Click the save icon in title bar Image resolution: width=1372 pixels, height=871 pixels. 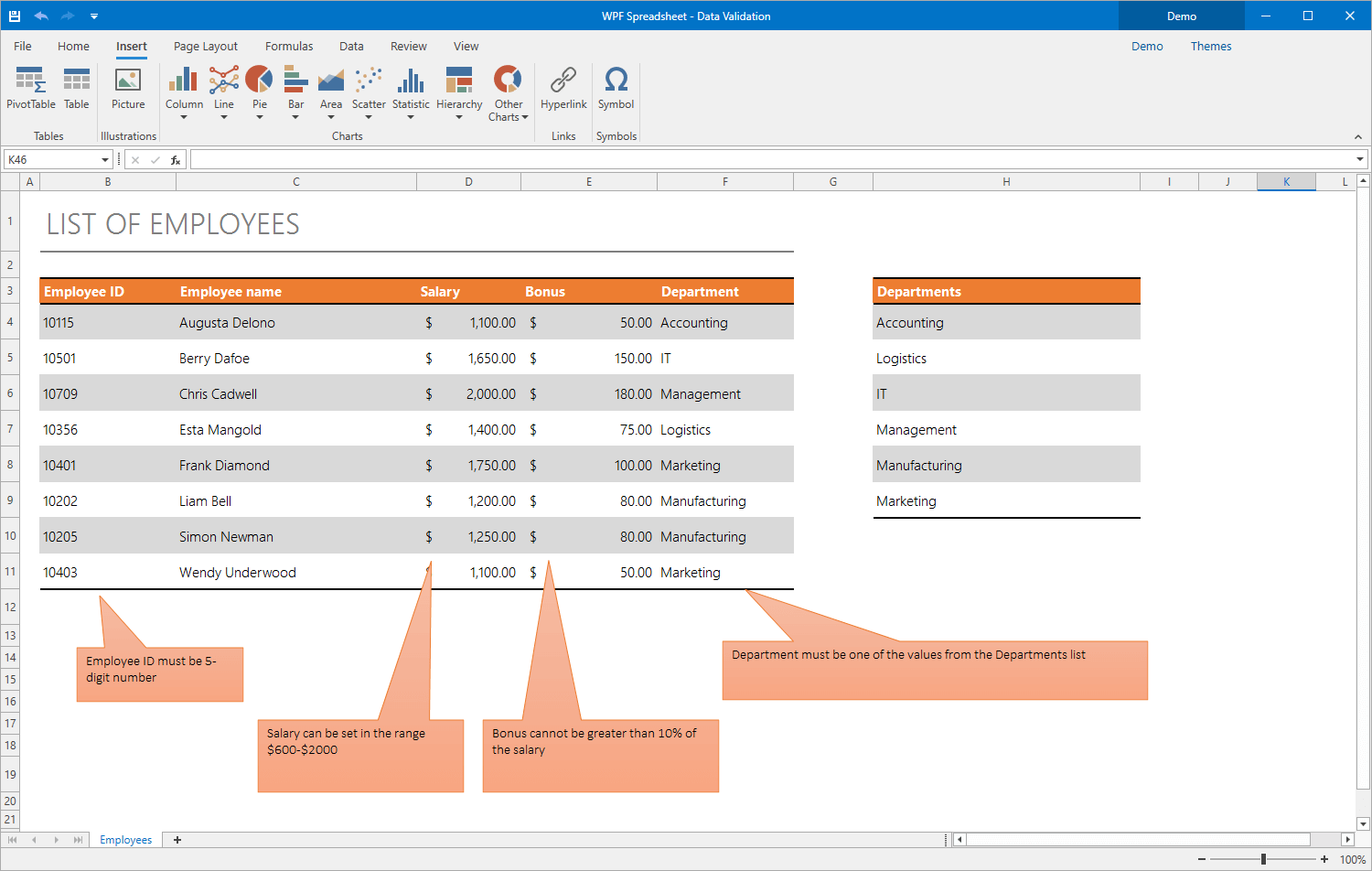15,16
